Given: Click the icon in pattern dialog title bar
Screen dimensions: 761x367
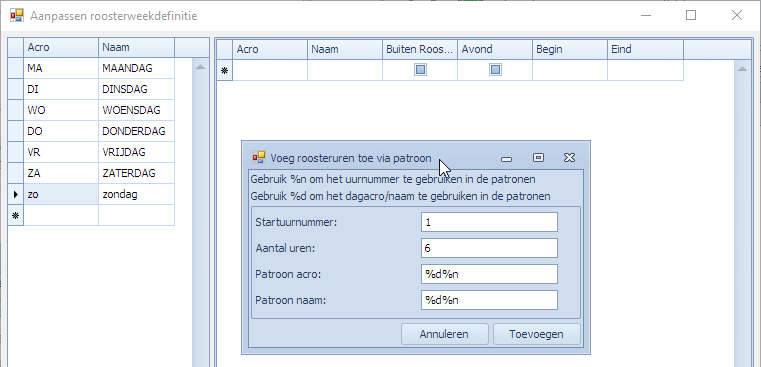Looking at the screenshot, I should click(259, 157).
